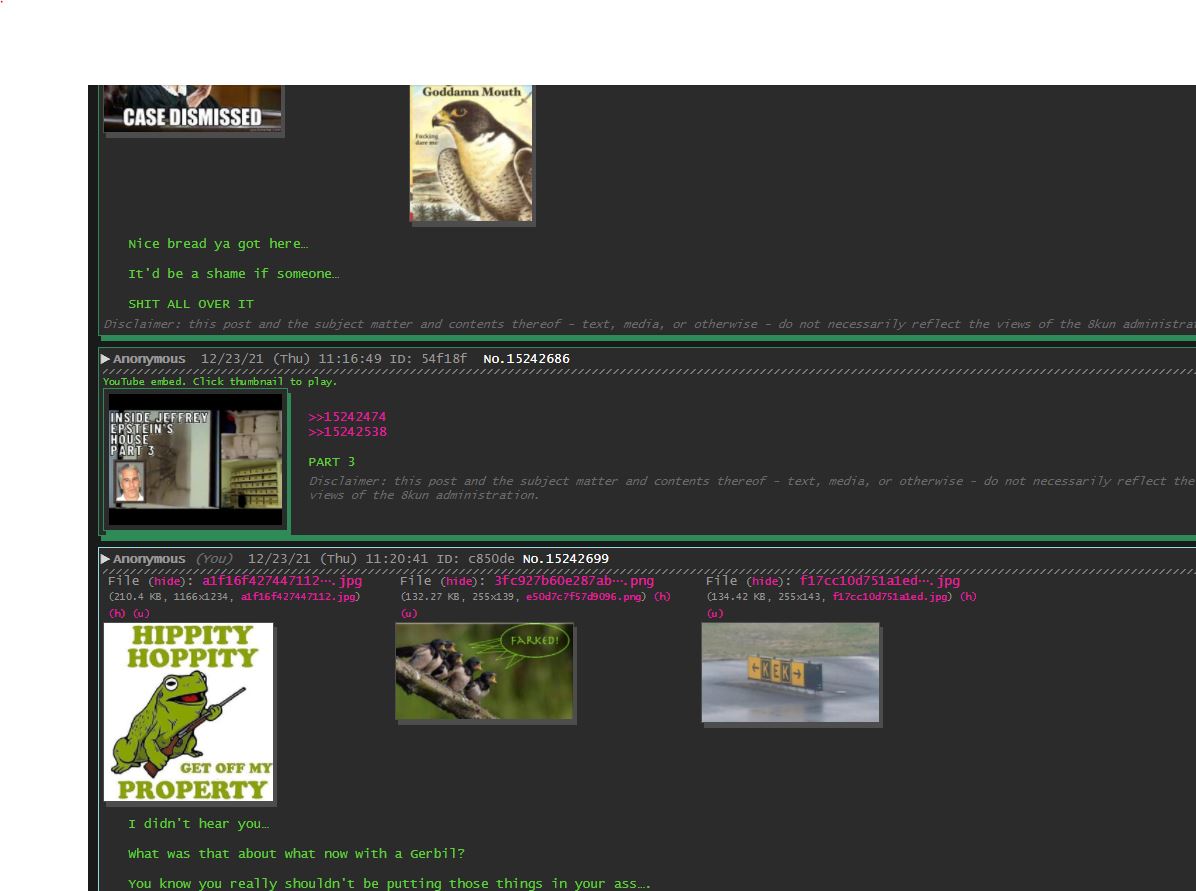
Task: Follow the >>15242474 reply link
Action: point(347,417)
